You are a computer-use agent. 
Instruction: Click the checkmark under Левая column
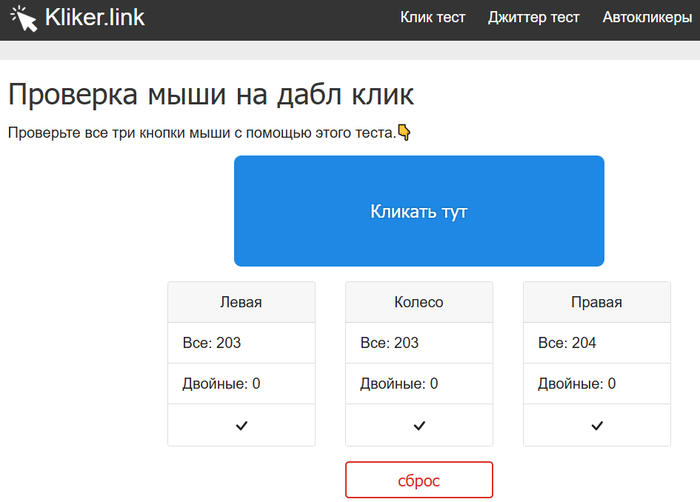(x=241, y=425)
